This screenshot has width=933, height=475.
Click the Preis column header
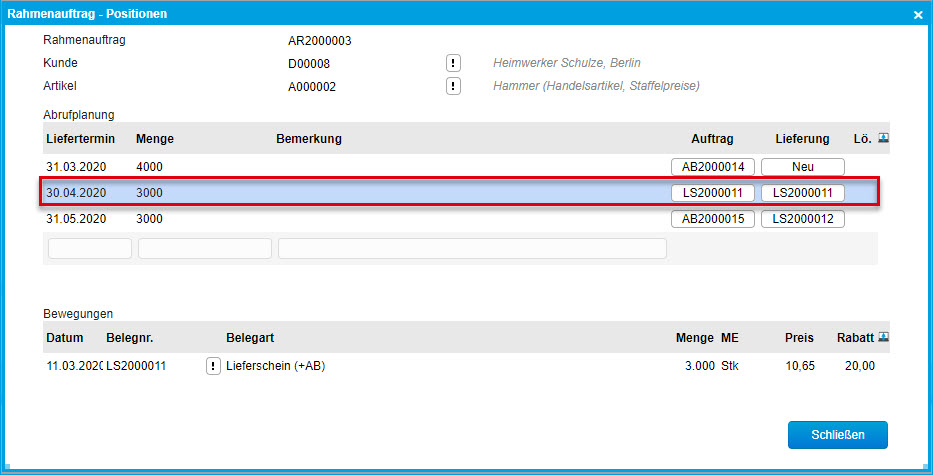[799, 338]
